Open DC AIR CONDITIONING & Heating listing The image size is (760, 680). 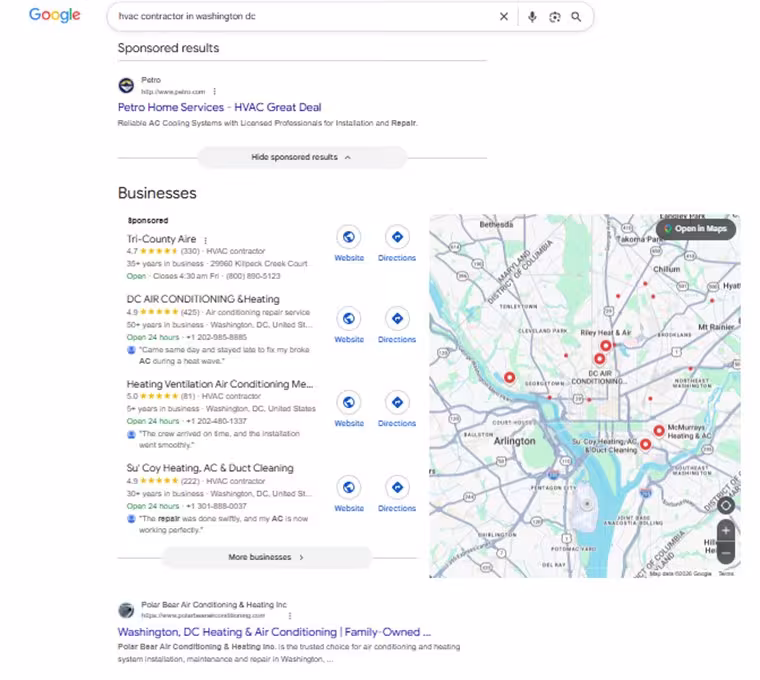click(x=203, y=299)
